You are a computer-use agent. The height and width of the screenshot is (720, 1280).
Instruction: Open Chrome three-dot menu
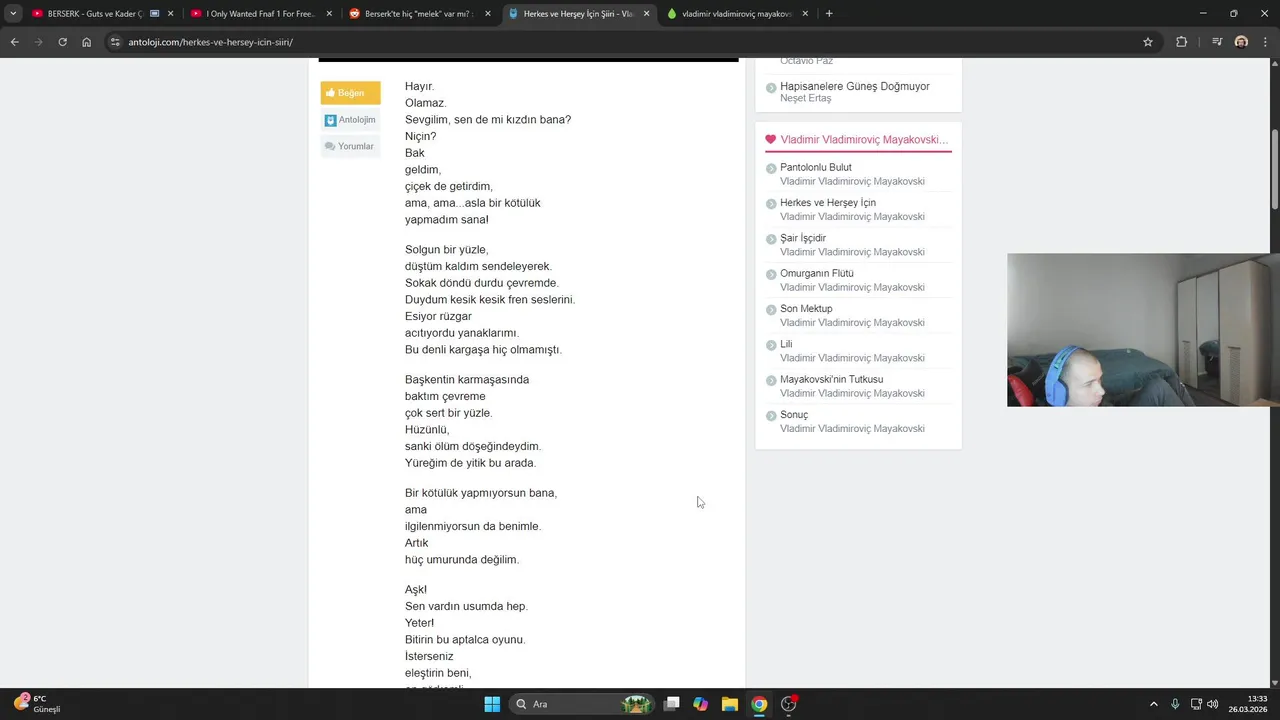tap(1265, 42)
